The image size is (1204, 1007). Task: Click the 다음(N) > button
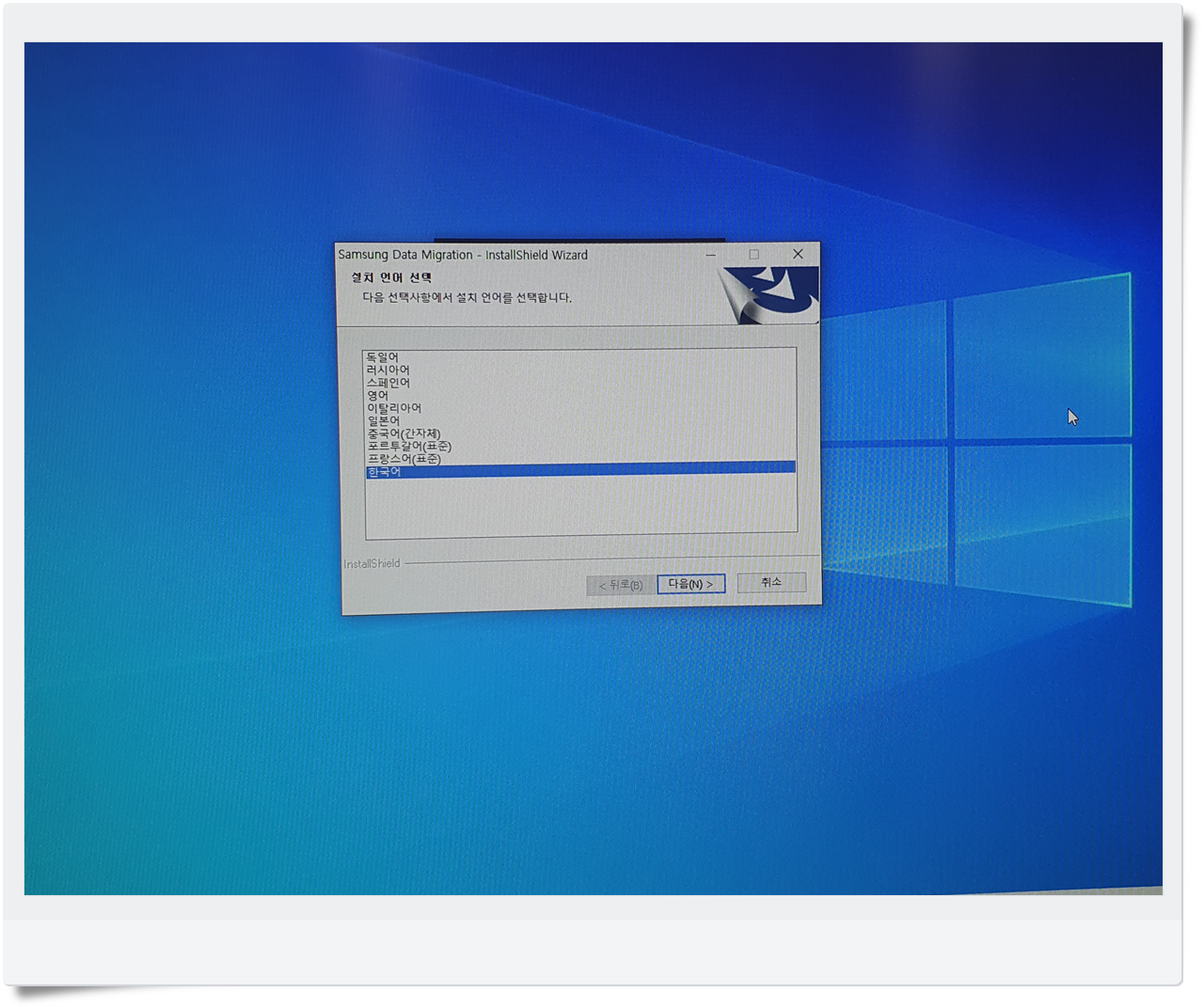coord(690,584)
